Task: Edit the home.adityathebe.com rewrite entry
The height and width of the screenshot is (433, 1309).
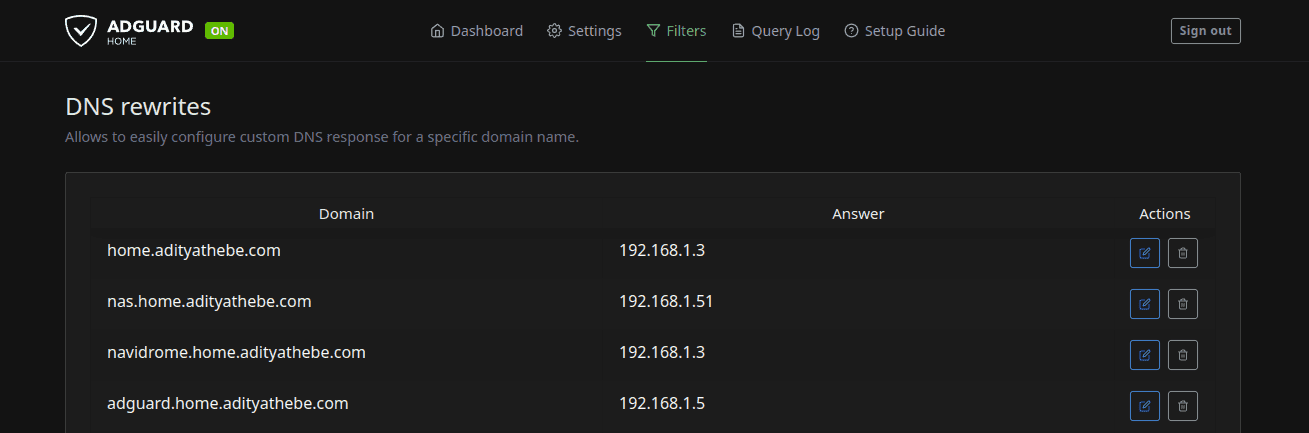Action: coord(1145,253)
